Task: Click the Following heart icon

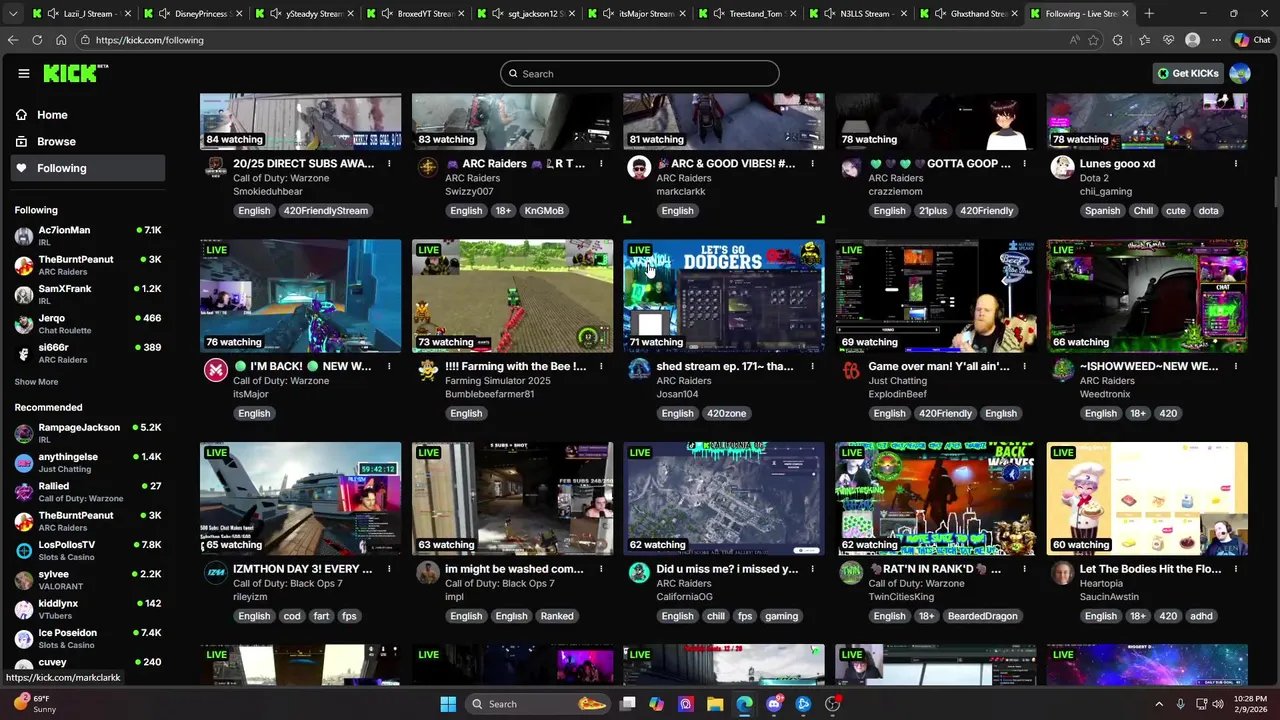Action: pos(21,168)
